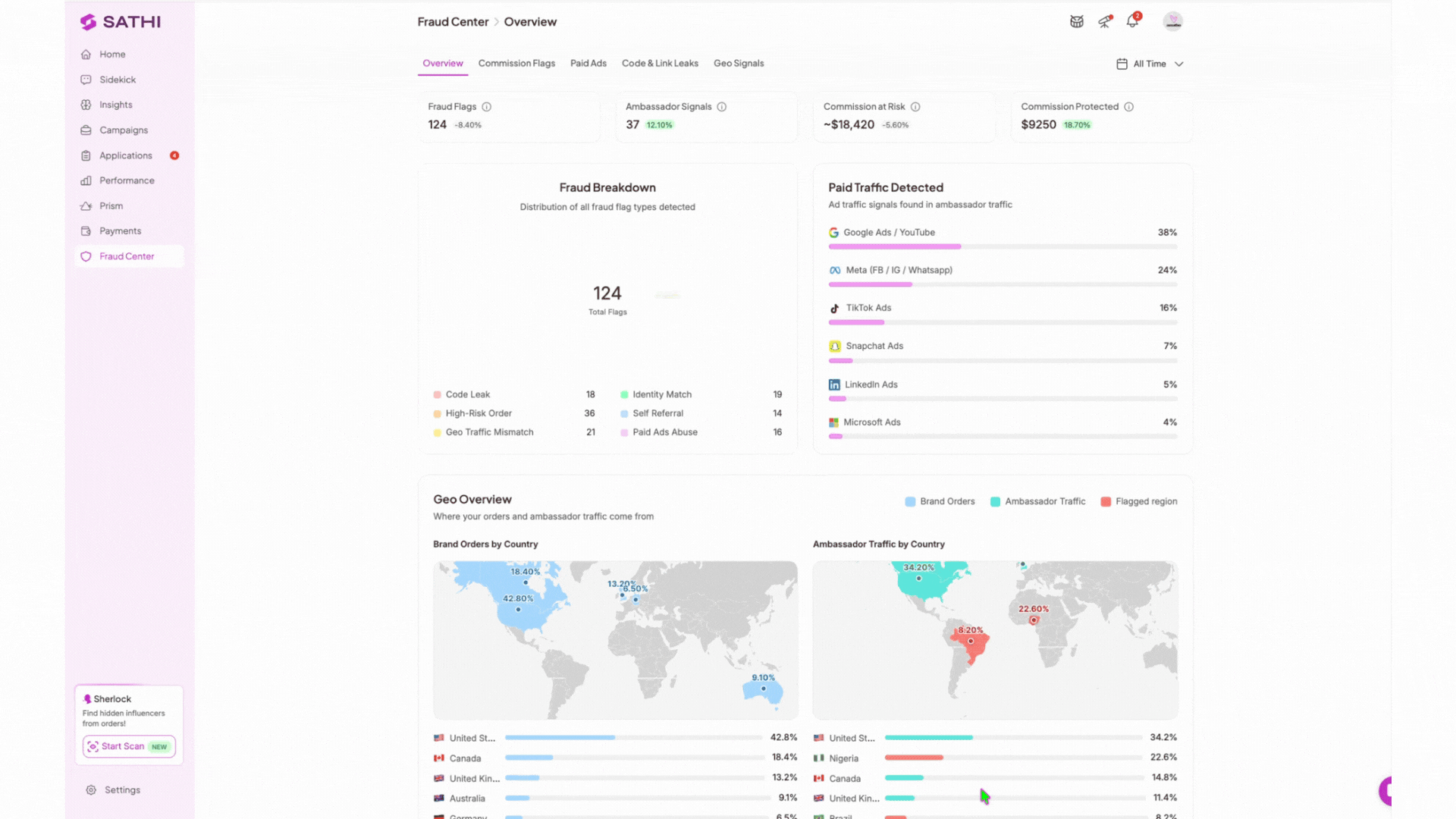
Task: Switch to the Overview tab
Action: tap(443, 64)
